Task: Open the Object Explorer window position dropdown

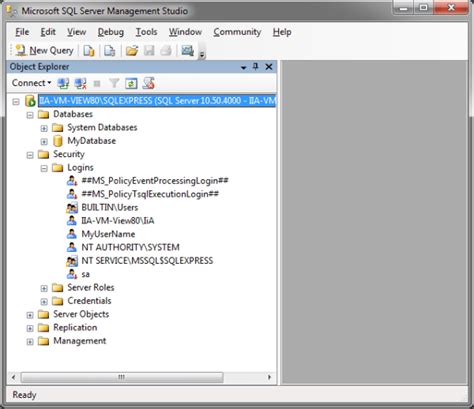Action: tap(244, 68)
